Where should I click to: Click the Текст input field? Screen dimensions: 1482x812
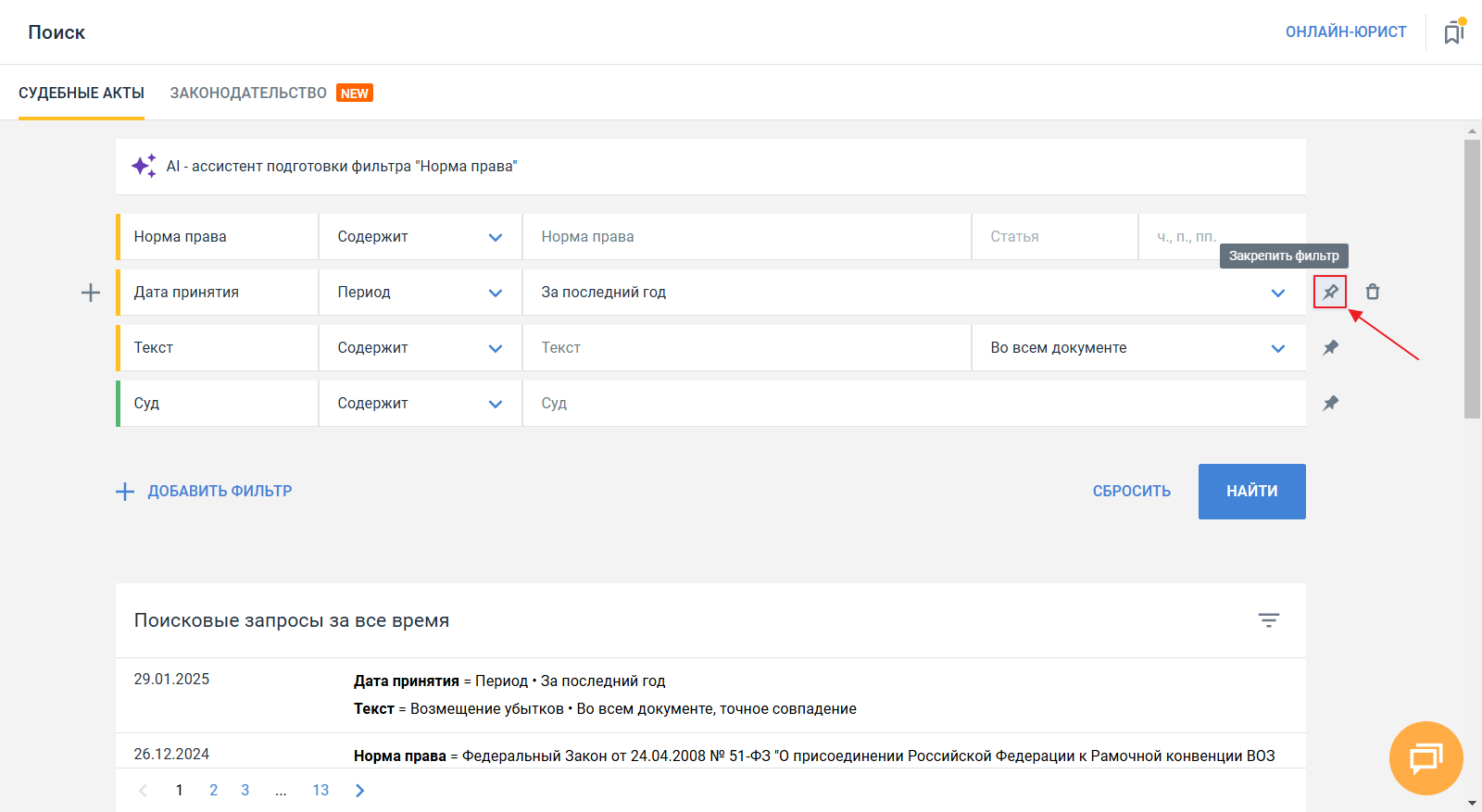747,348
